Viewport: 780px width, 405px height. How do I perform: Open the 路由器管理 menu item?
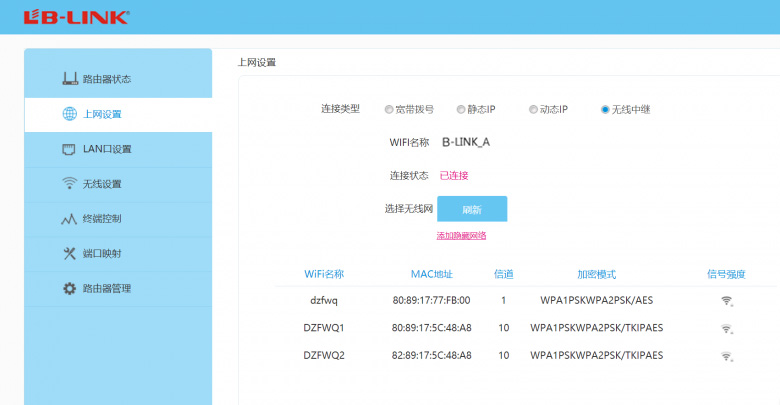pyautogui.click(x=118, y=289)
